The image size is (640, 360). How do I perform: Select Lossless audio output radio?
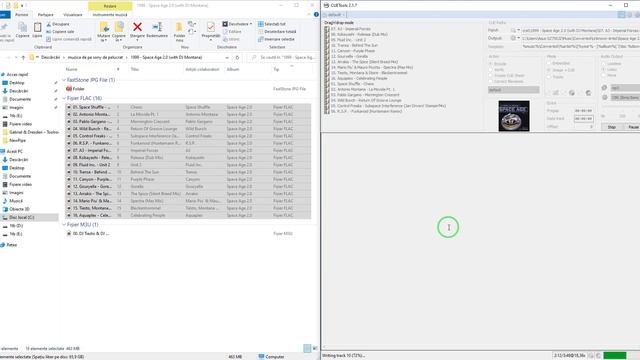coord(603,64)
